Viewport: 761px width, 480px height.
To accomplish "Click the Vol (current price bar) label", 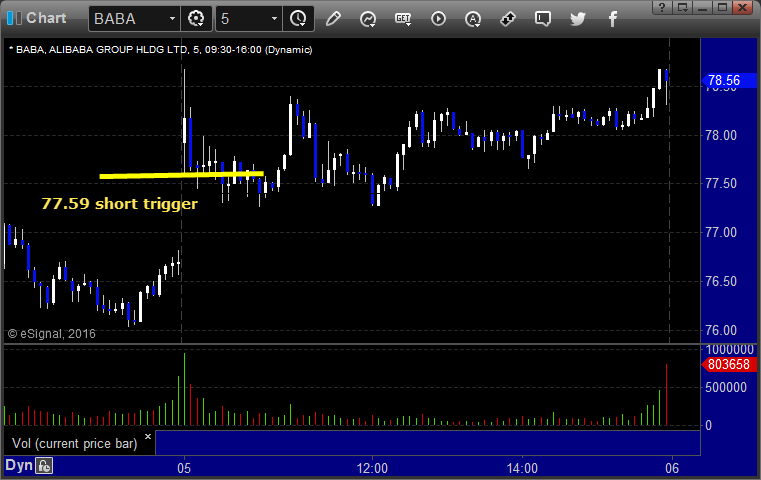I will pyautogui.click(x=75, y=444).
